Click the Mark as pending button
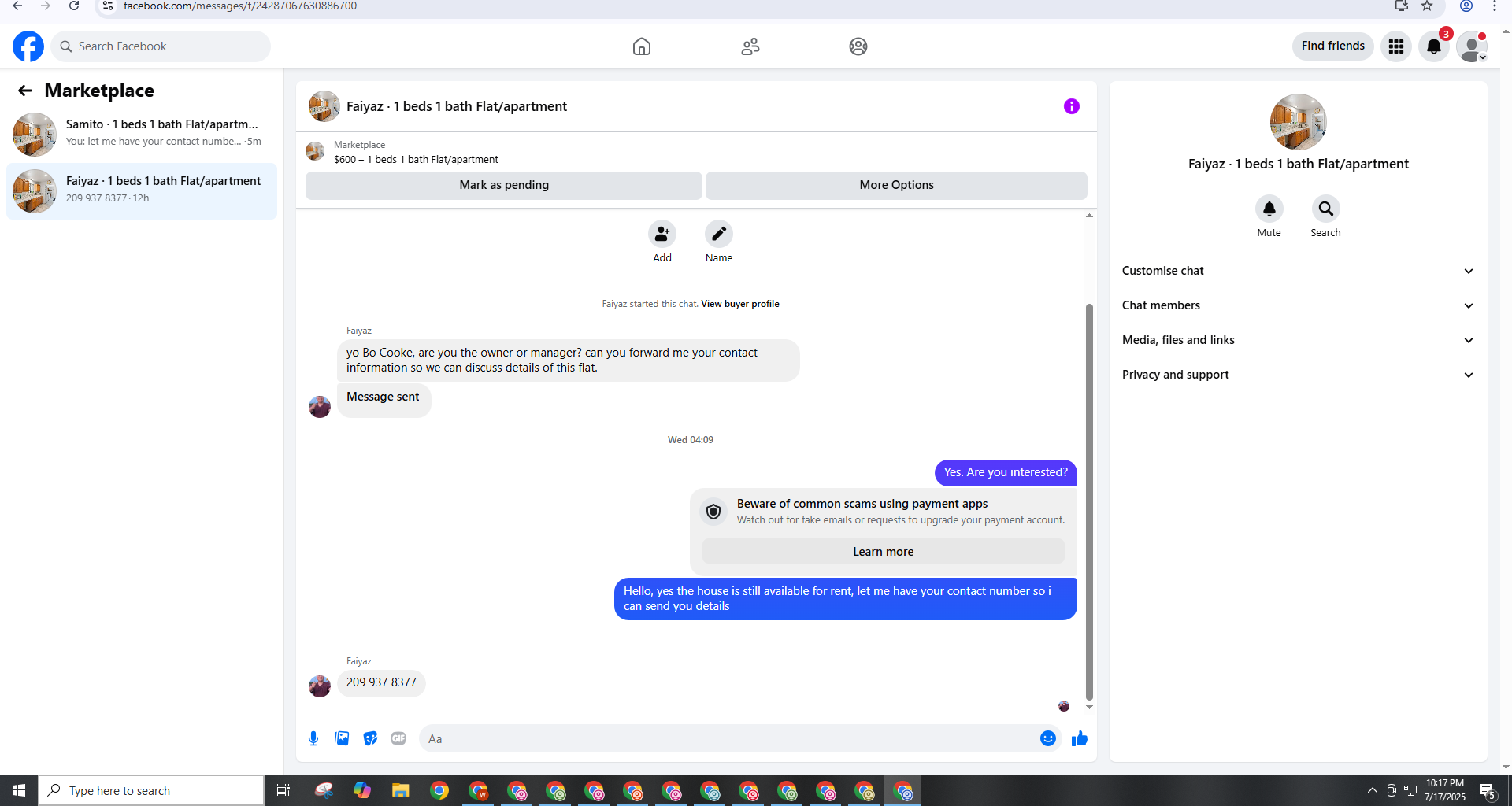1512x806 pixels. click(x=504, y=185)
